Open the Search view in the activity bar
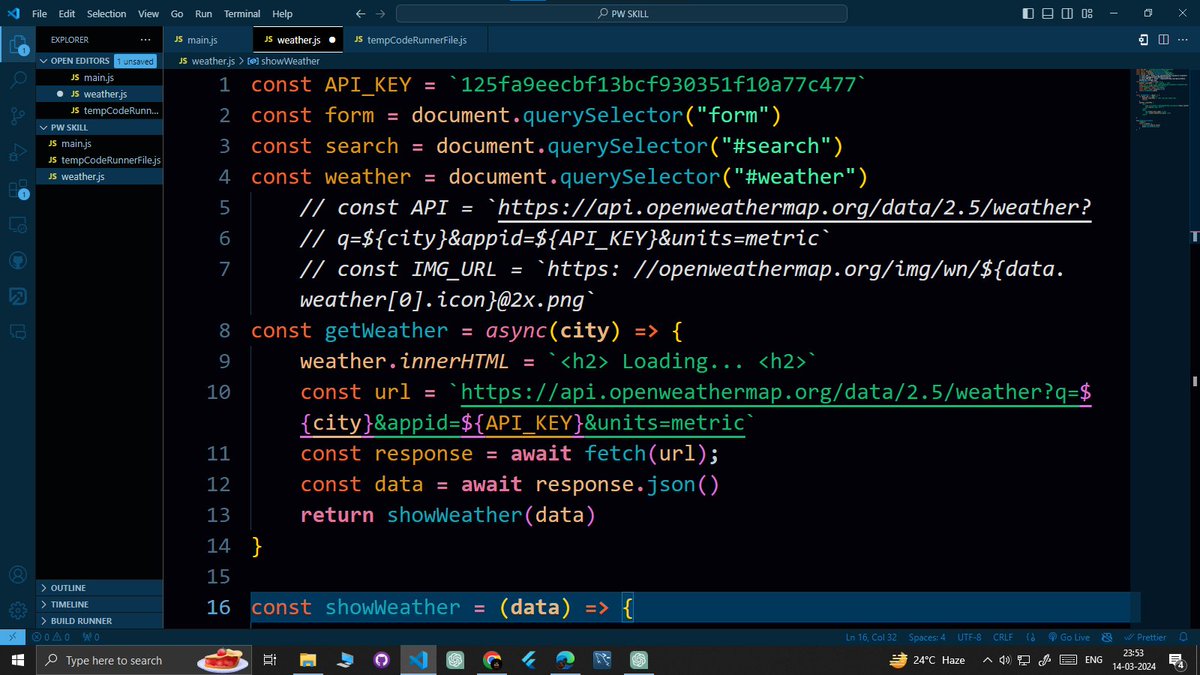 click(18, 80)
